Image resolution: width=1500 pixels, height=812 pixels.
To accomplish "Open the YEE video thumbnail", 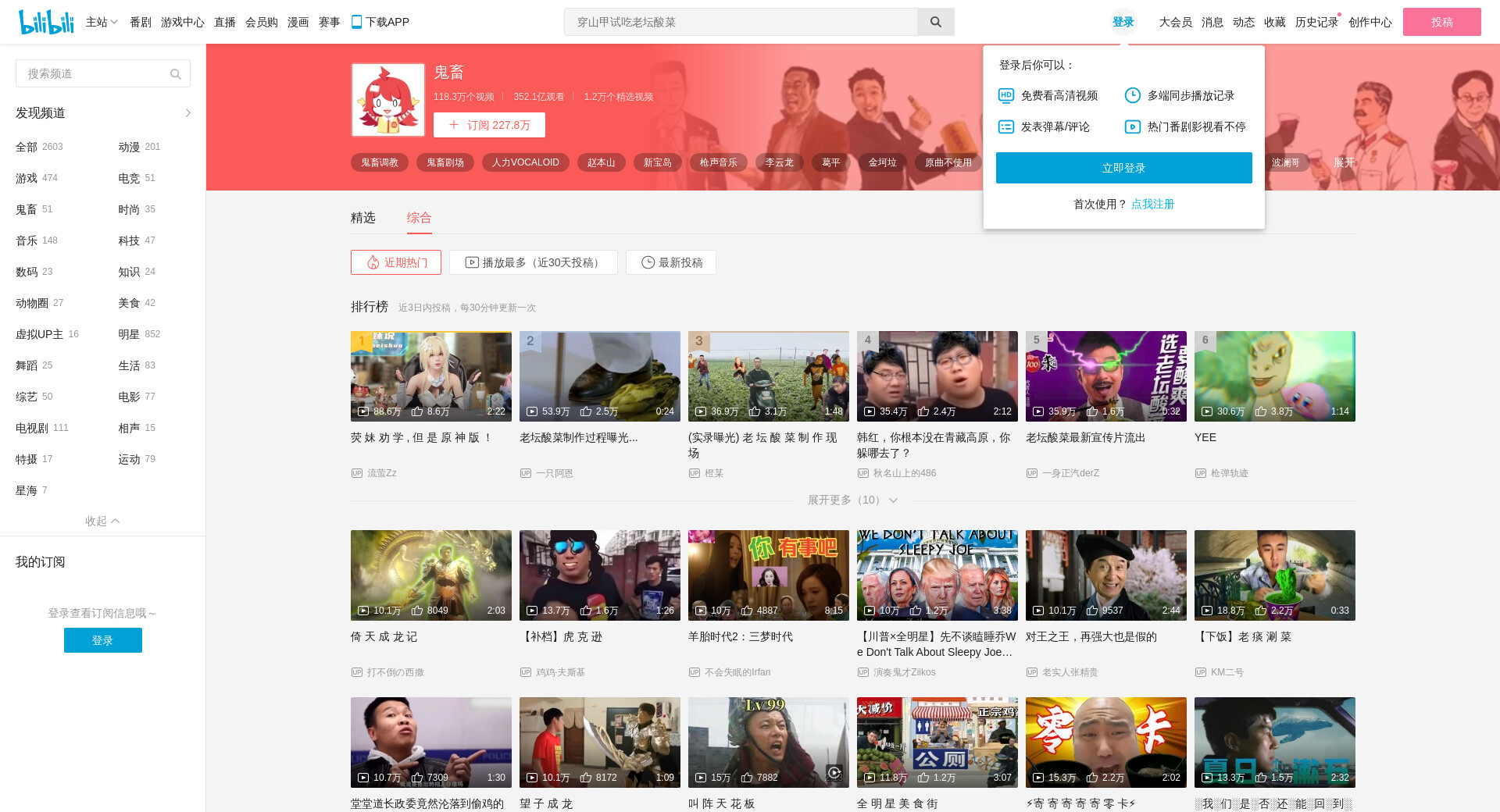I will 1274,376.
